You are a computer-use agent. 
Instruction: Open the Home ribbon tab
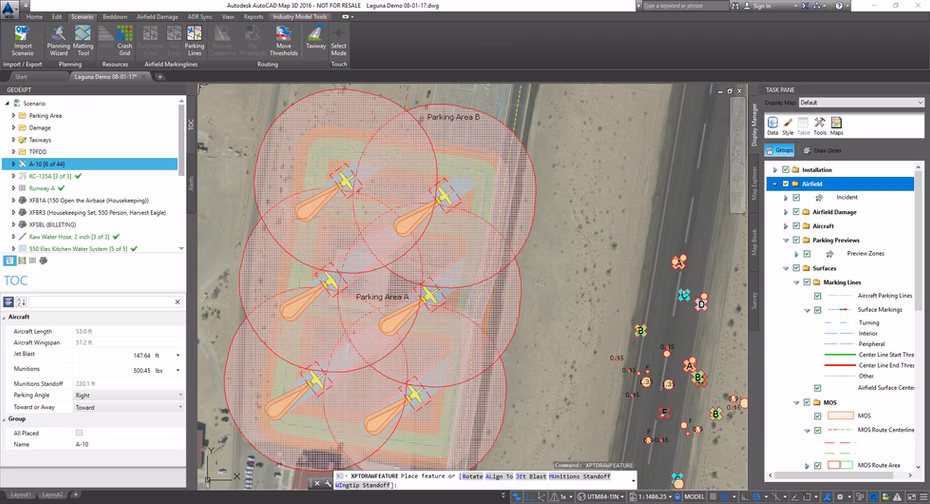[34, 17]
